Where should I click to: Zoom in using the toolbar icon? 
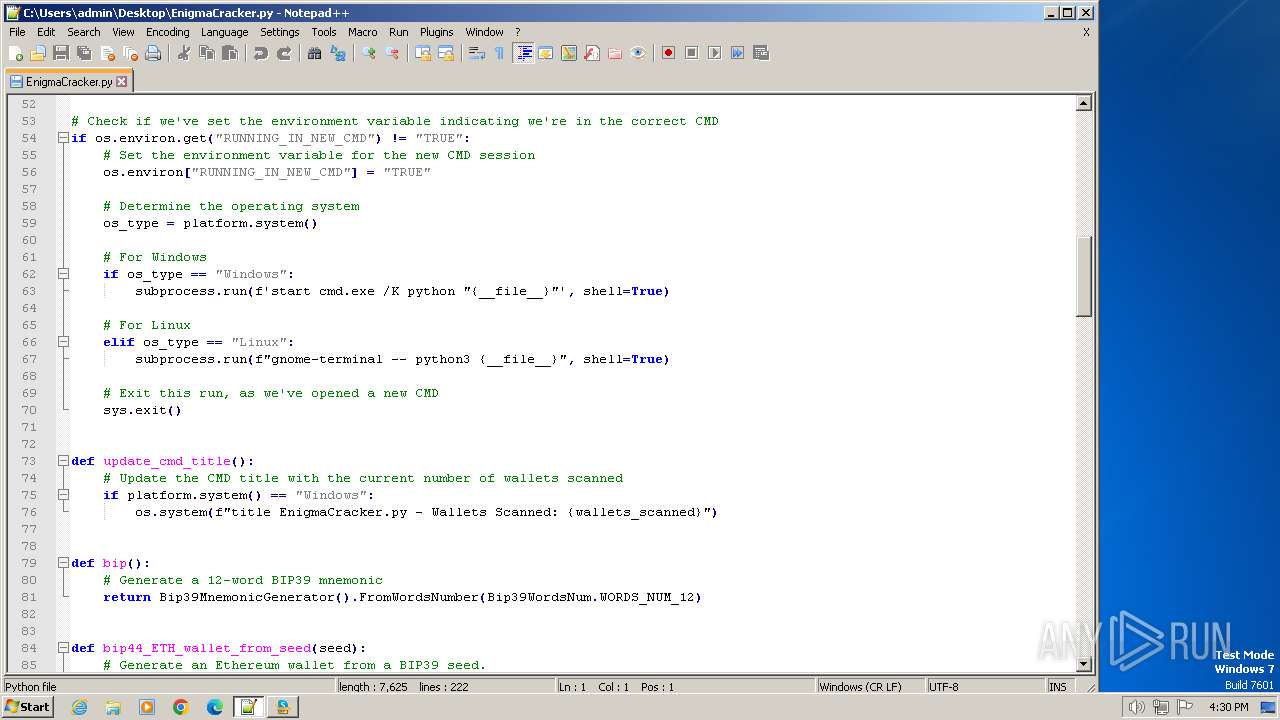(369, 53)
